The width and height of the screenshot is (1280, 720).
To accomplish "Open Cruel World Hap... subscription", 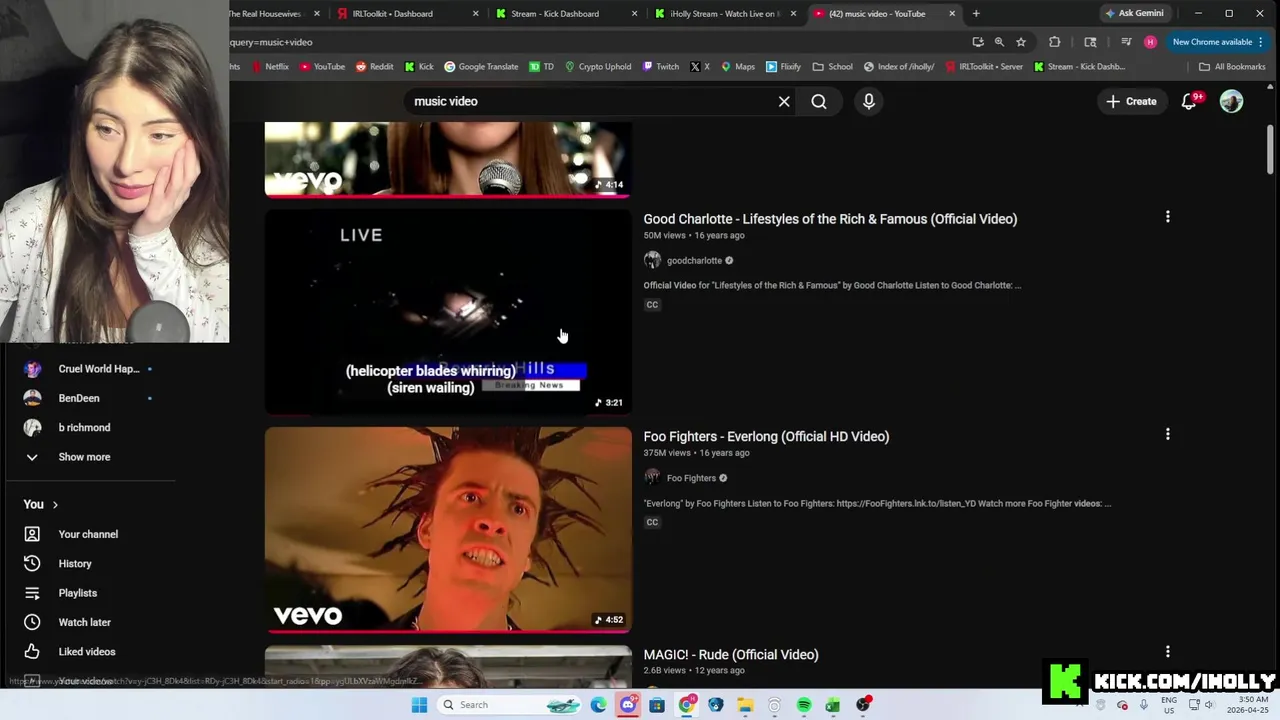I will pyautogui.click(x=99, y=369).
